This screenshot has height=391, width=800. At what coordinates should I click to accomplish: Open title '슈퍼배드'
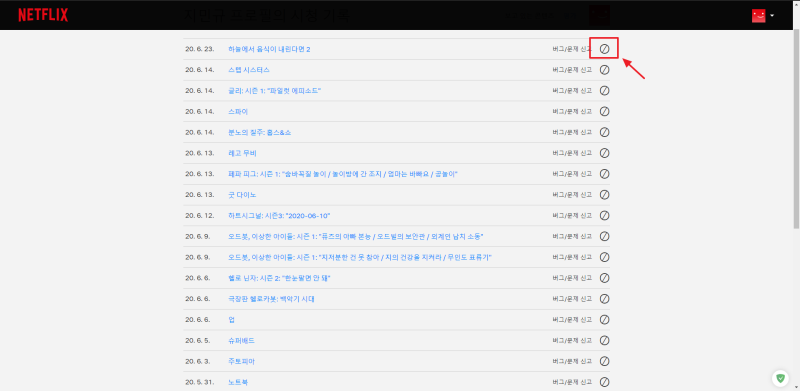pos(242,340)
